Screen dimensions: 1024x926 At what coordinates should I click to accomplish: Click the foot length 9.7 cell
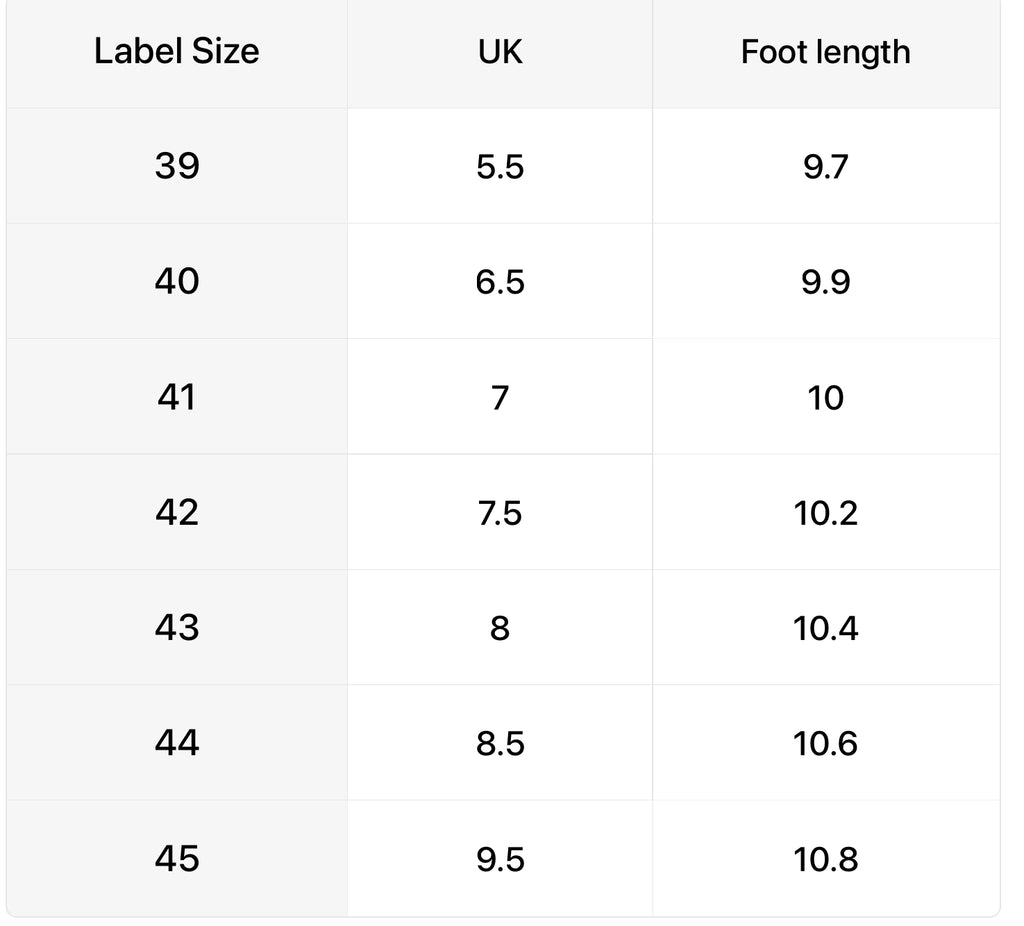826,166
